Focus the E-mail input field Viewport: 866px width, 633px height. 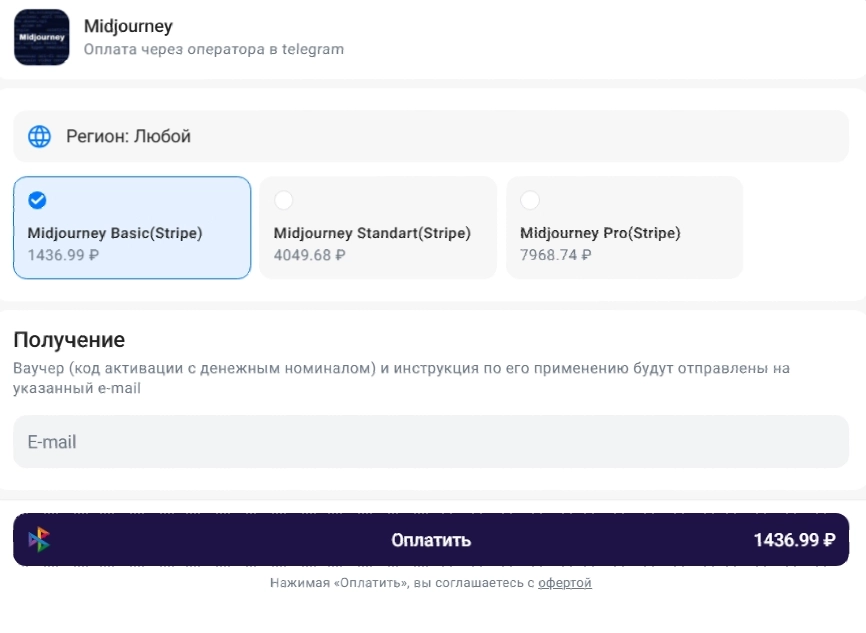430,442
